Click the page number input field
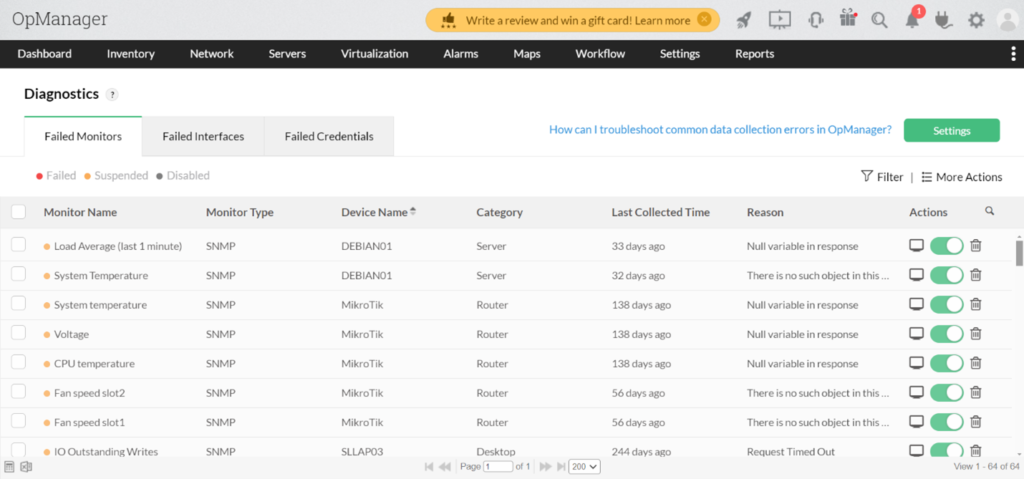 tap(497, 467)
